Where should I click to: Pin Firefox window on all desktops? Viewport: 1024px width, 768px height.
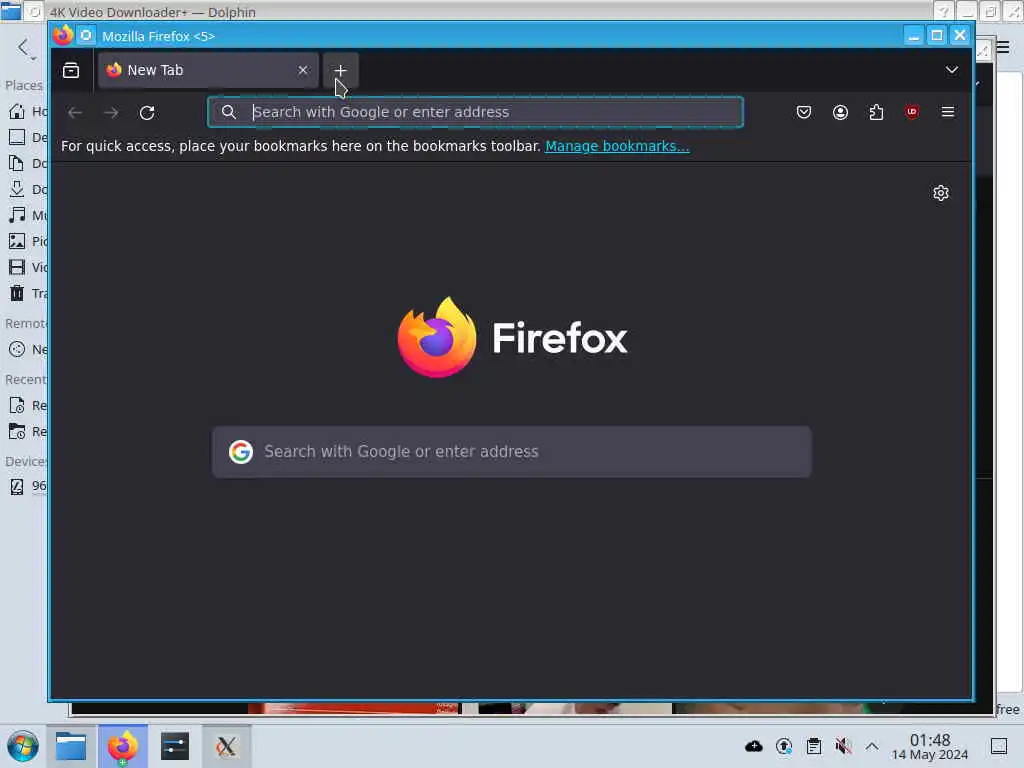coord(86,35)
